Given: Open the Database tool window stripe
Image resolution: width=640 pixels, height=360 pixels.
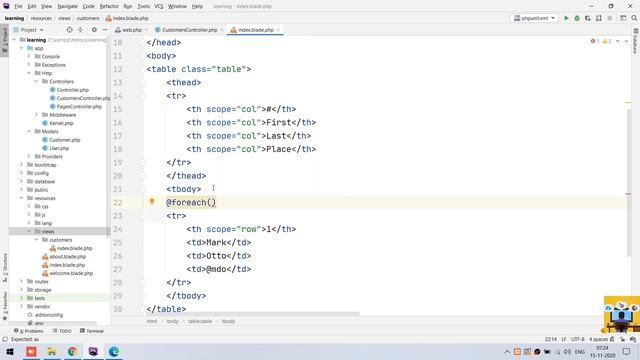Looking at the screenshot, I should pyautogui.click(x=636, y=41).
